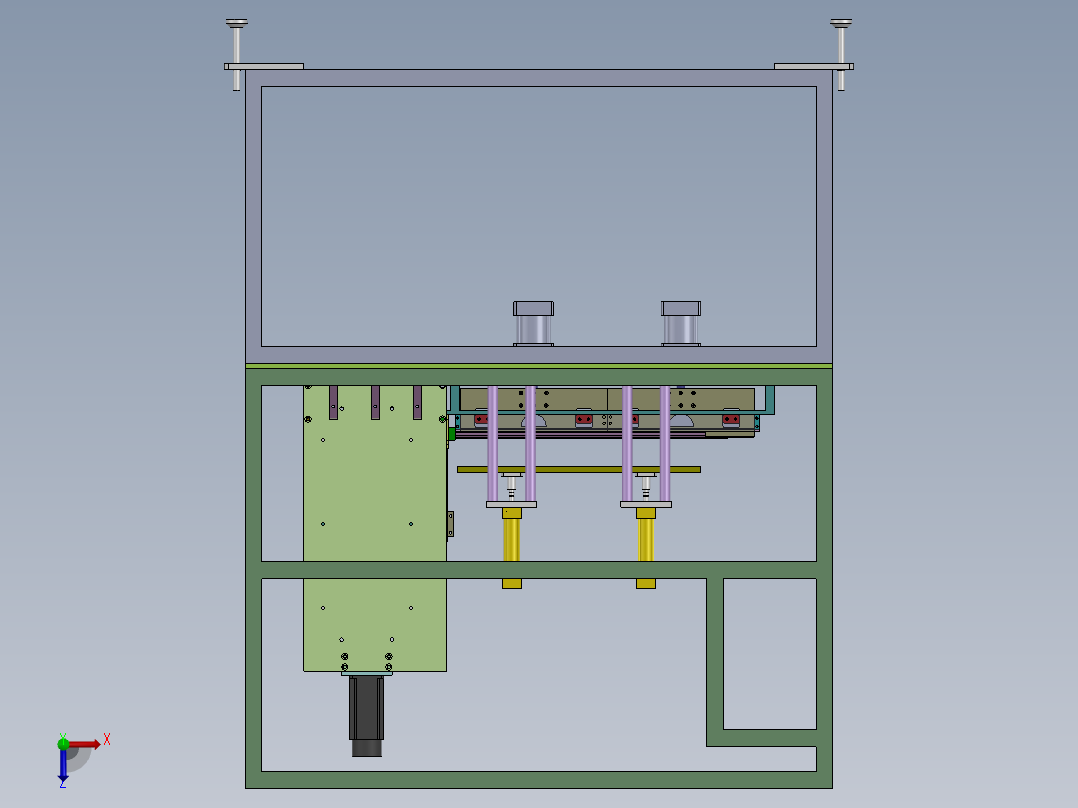Select the right leveling bolt on top of the frame
This screenshot has height=808, width=1078.
pyautogui.click(x=841, y=54)
